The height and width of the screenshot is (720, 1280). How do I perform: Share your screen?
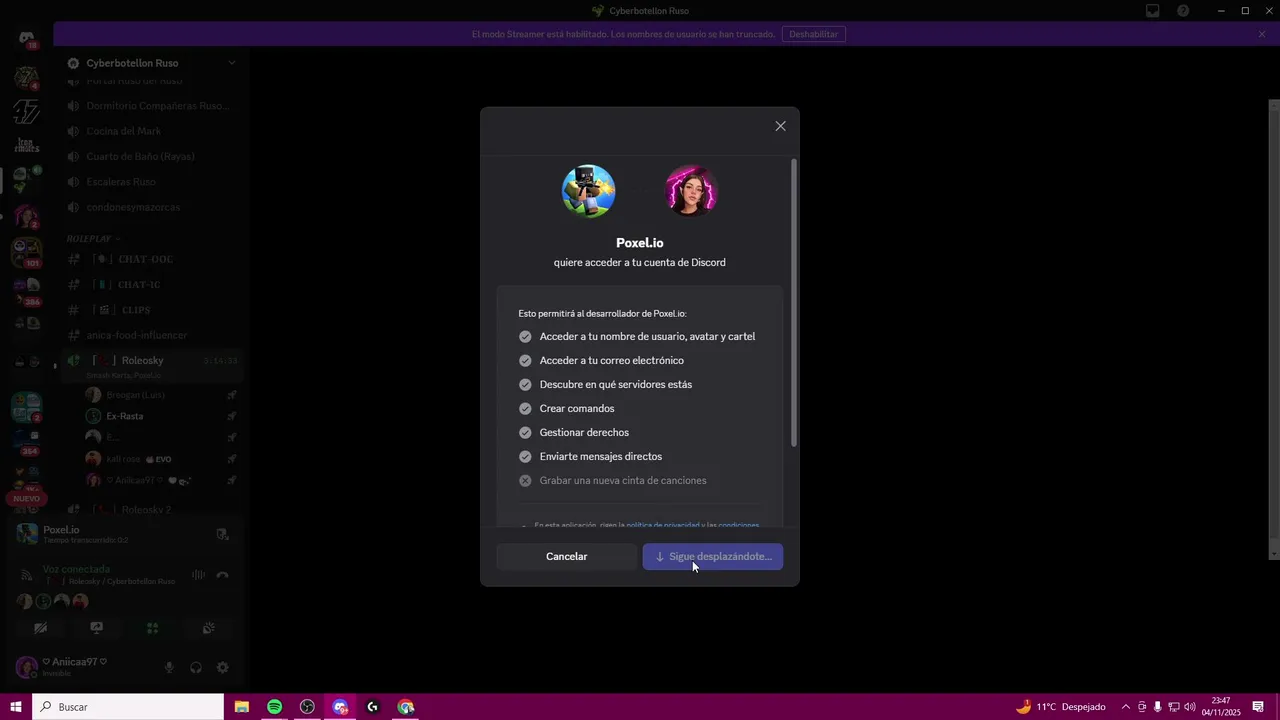[x=96, y=628]
